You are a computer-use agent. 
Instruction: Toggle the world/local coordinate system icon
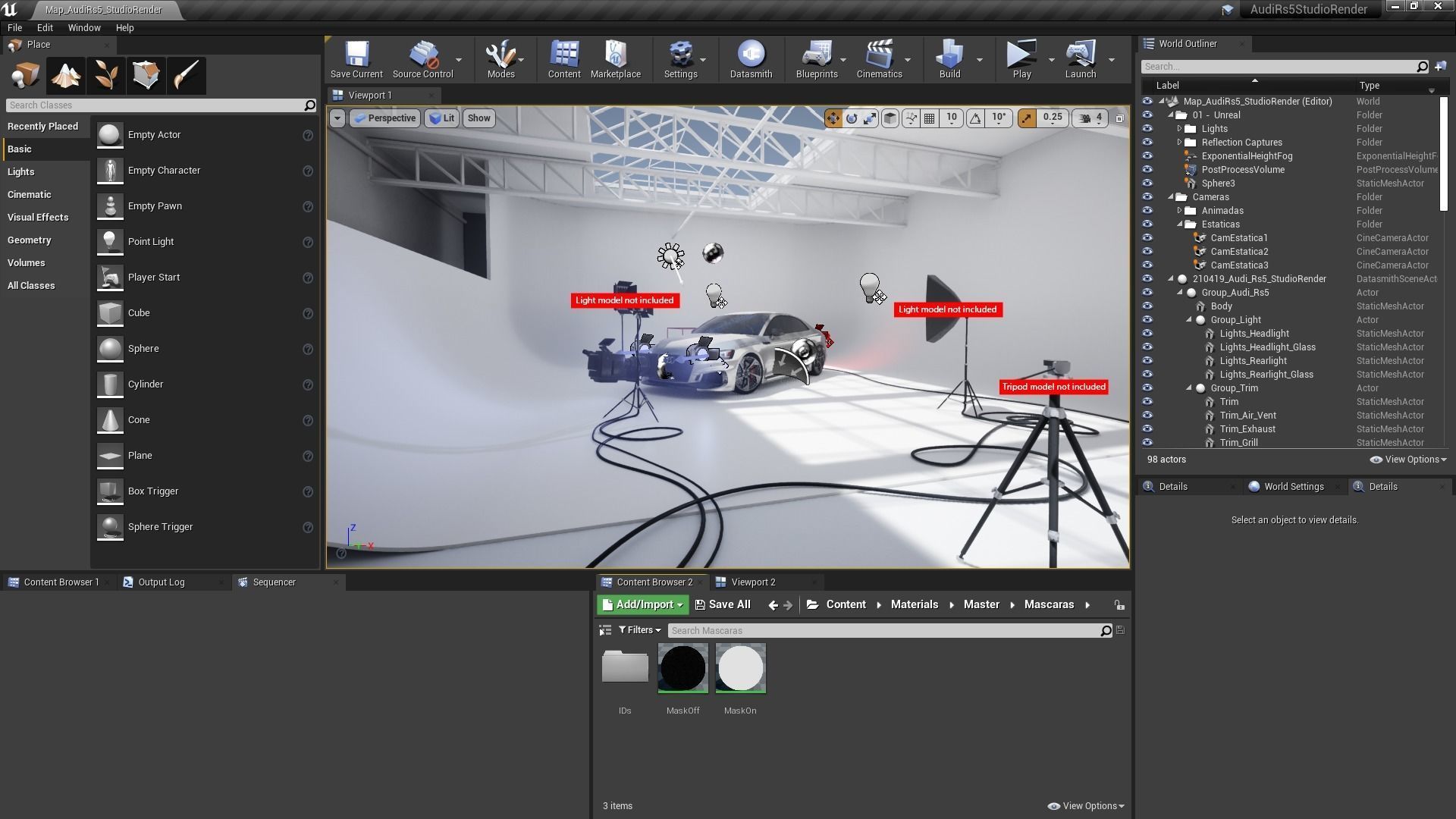click(890, 118)
